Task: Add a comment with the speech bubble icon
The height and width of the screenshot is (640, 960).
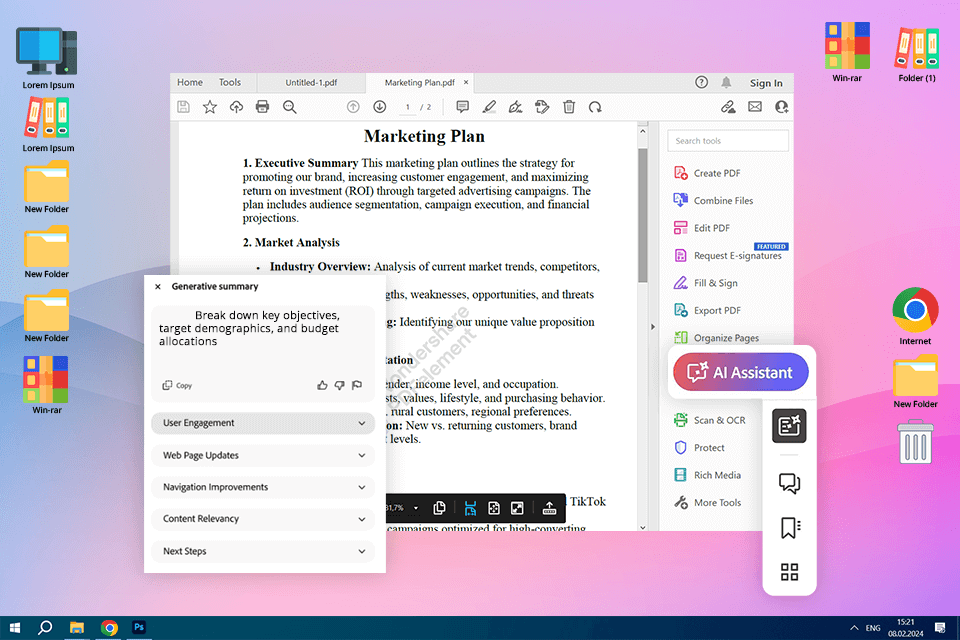Action: (462, 107)
